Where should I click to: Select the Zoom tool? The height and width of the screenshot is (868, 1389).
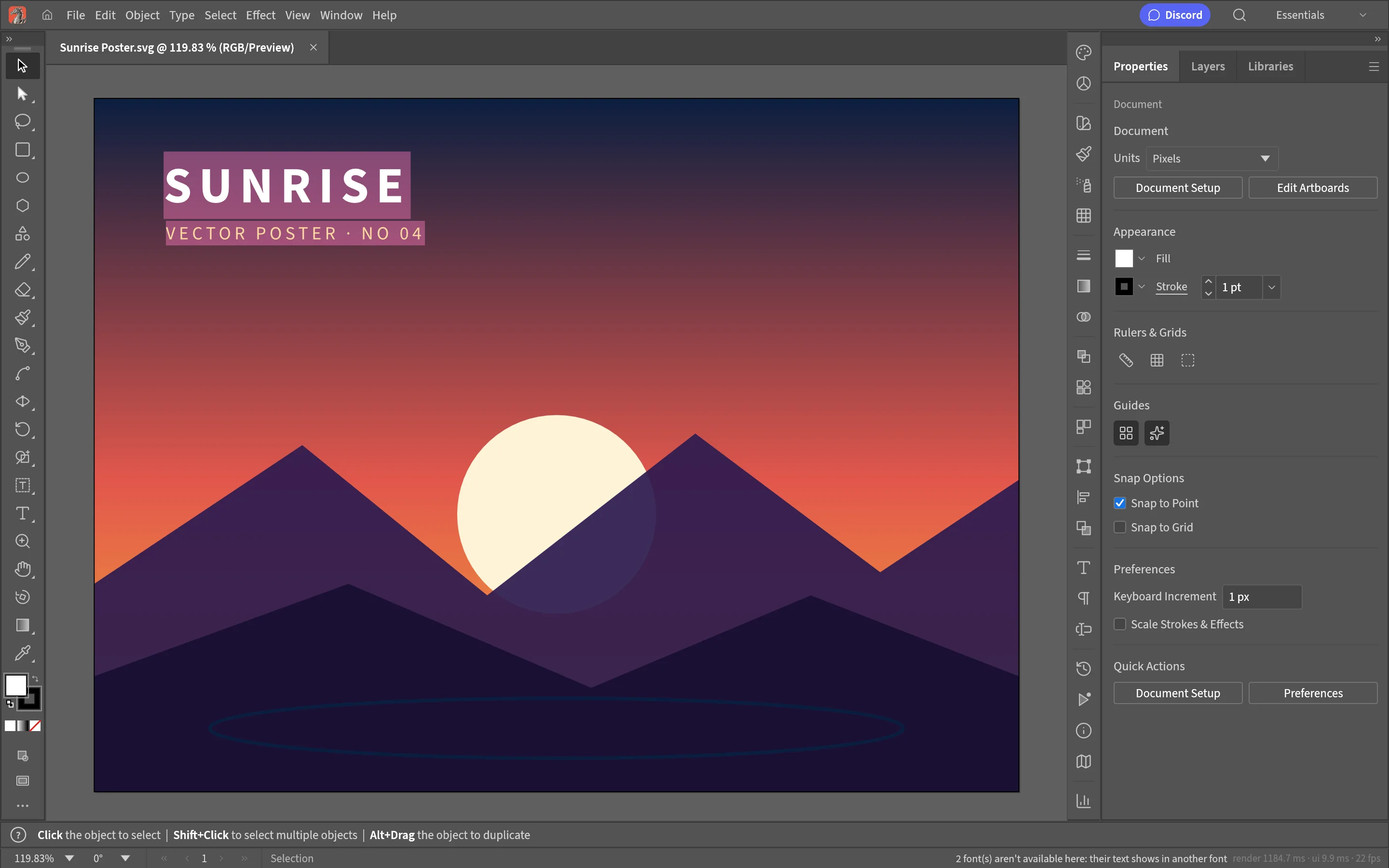point(22,542)
